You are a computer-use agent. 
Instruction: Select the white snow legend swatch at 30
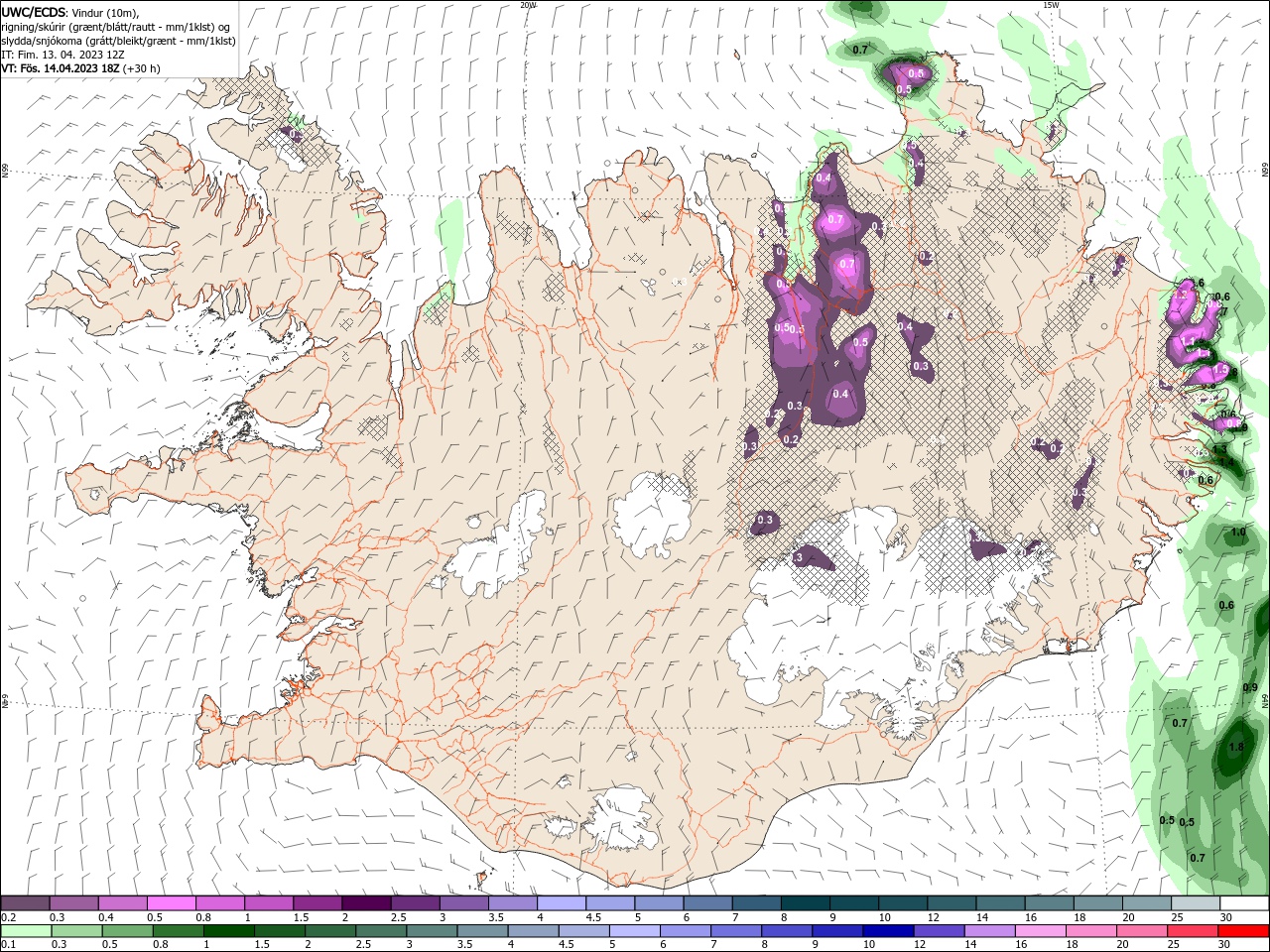pyautogui.click(x=1242, y=903)
